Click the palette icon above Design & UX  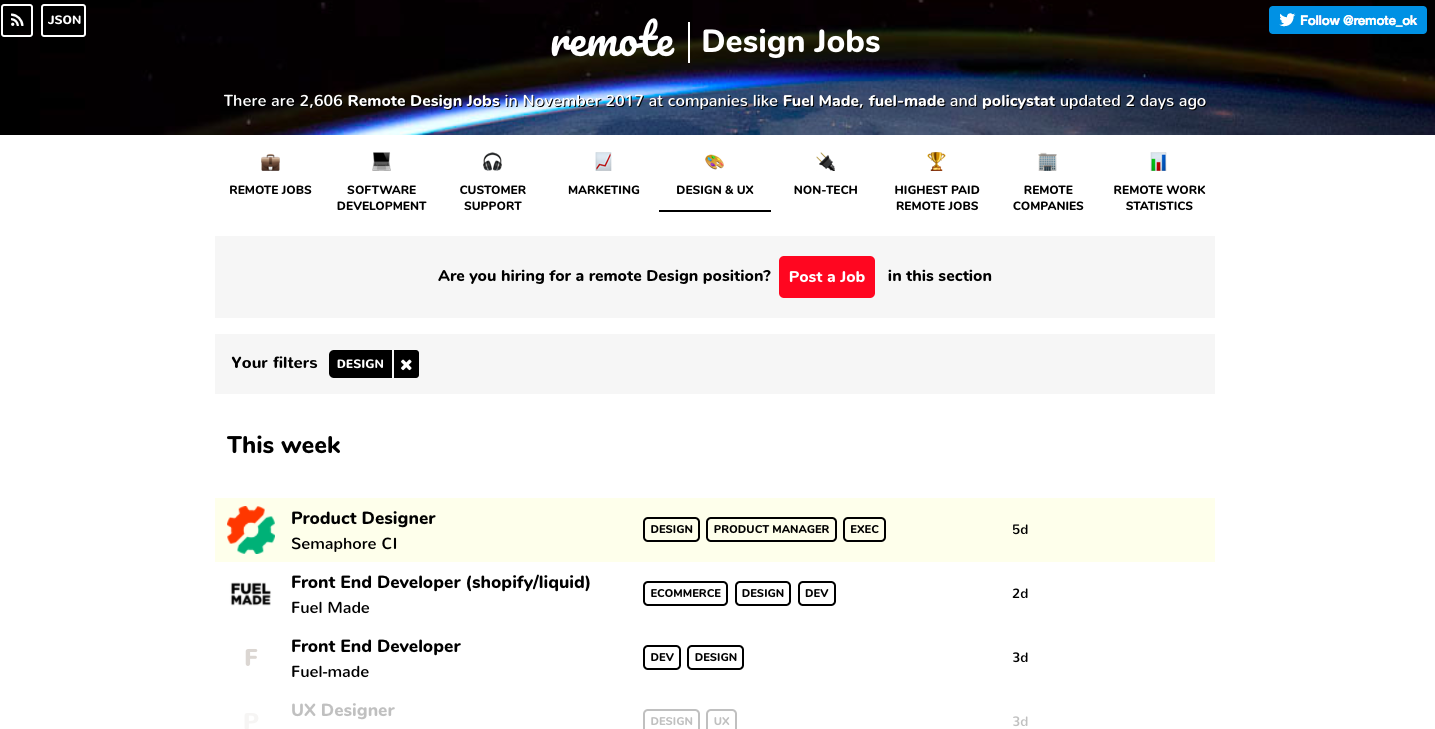click(714, 162)
